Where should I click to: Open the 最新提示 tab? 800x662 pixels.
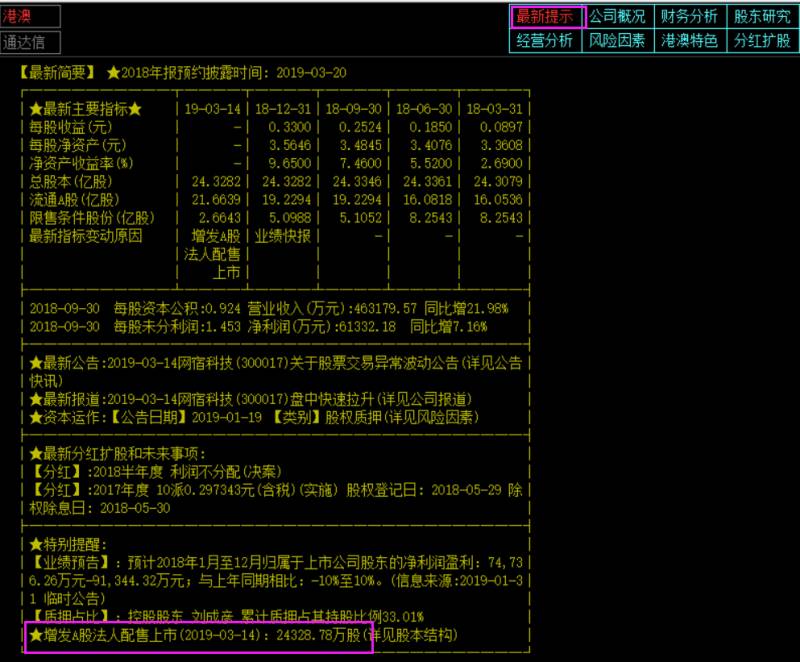pos(545,16)
